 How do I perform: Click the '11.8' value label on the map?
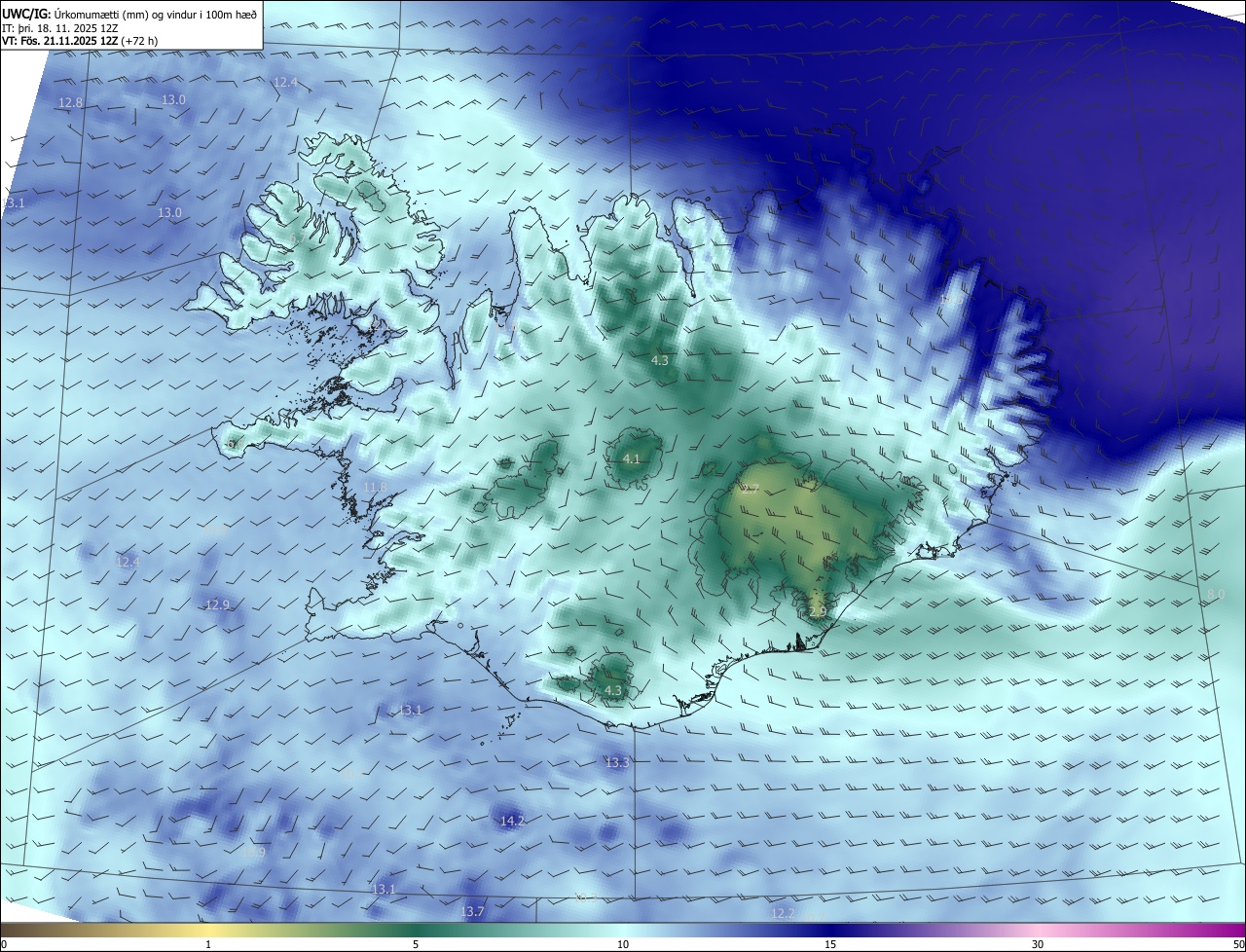375,487
